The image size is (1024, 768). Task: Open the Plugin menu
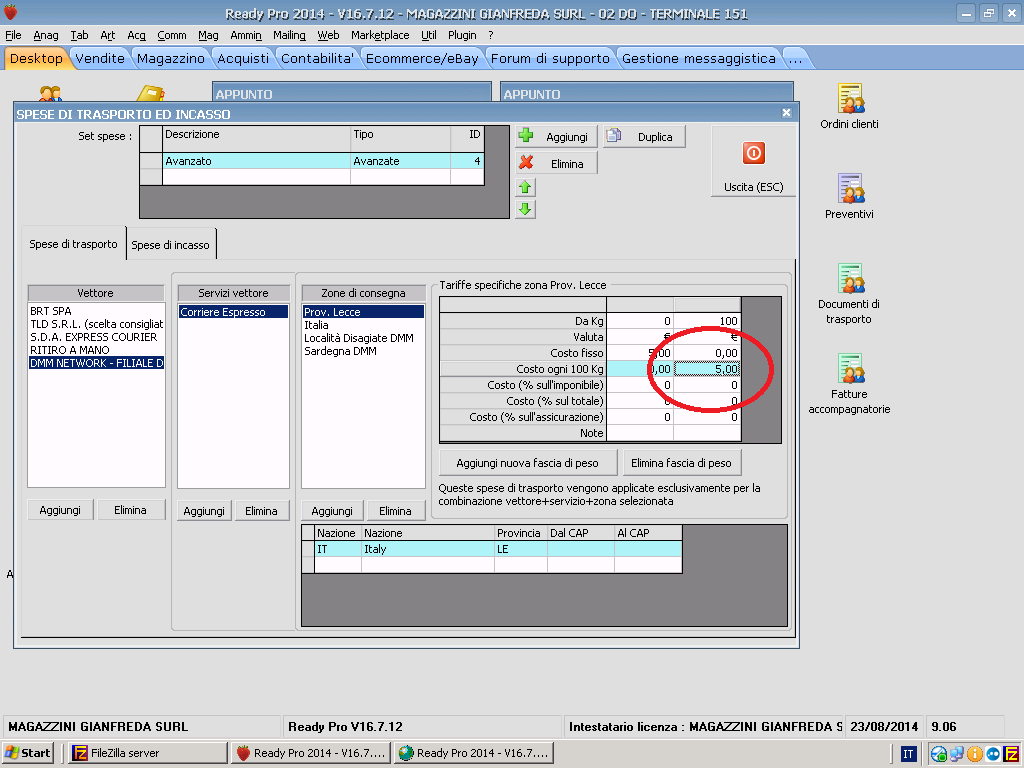pos(462,35)
